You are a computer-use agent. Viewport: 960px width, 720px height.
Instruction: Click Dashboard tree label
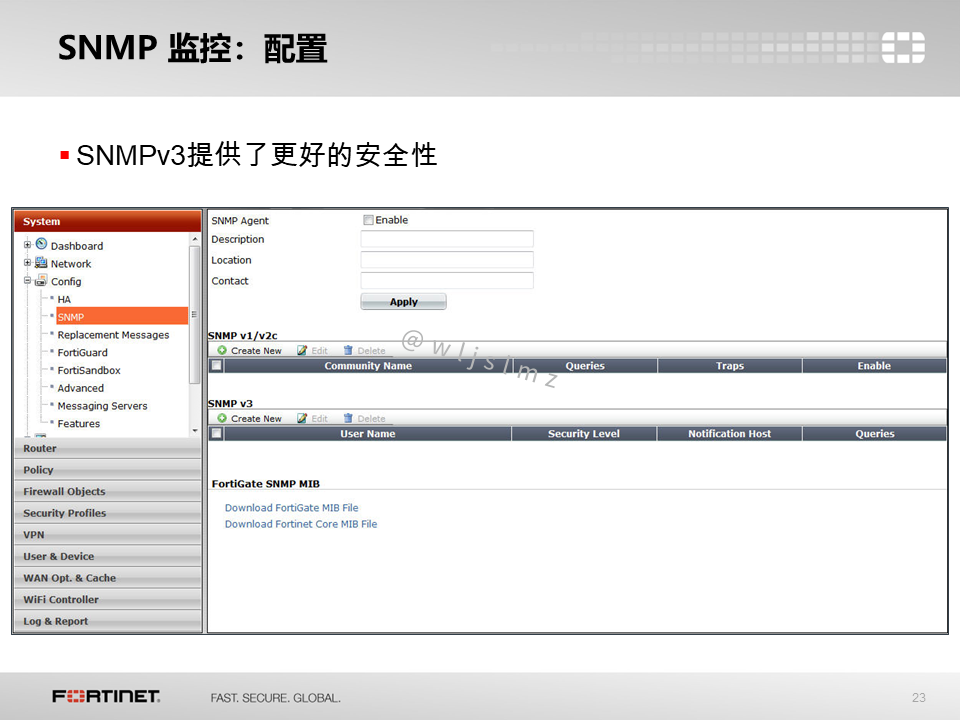pyautogui.click(x=77, y=246)
